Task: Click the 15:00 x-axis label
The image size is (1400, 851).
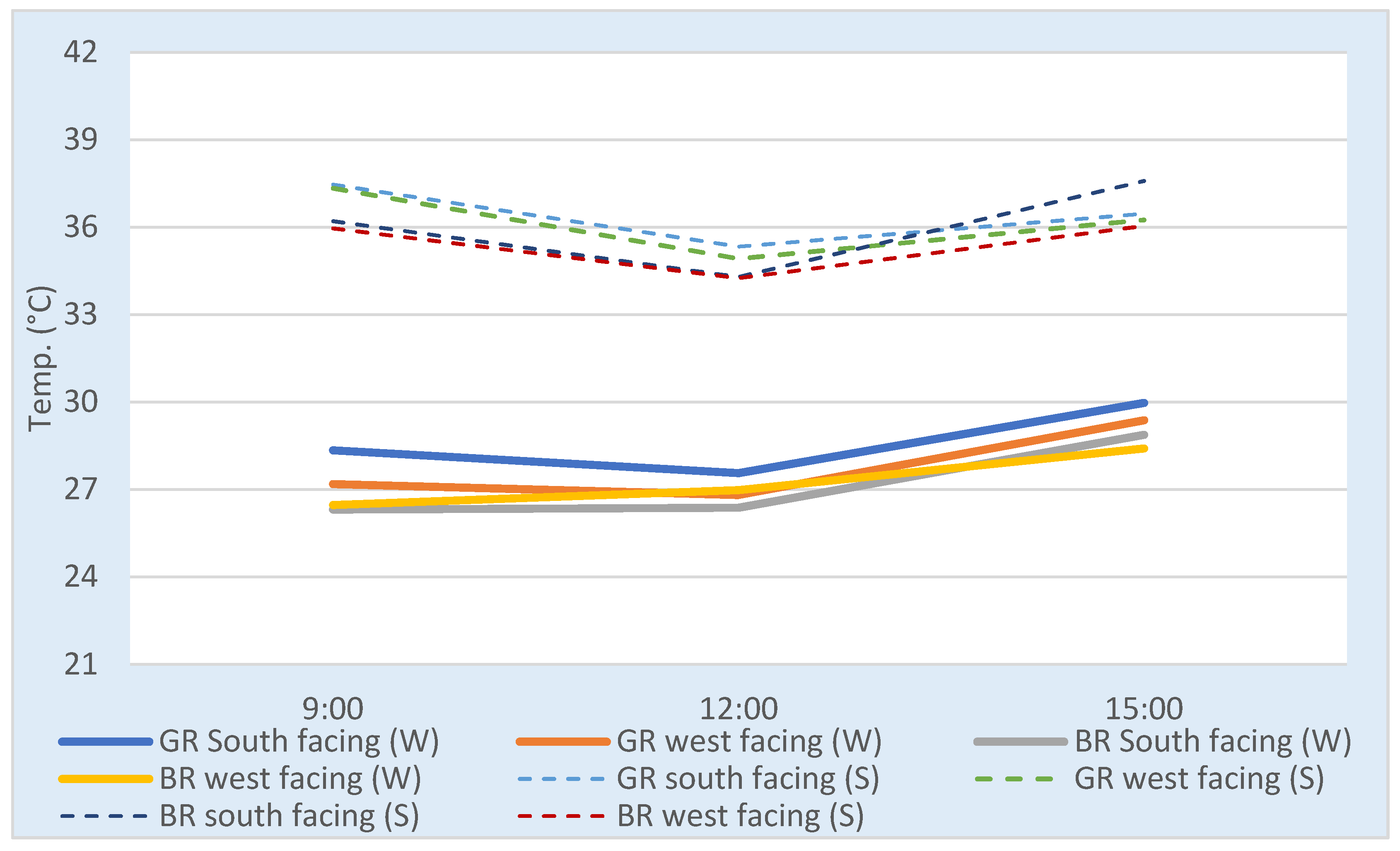Action: pyautogui.click(x=1144, y=709)
